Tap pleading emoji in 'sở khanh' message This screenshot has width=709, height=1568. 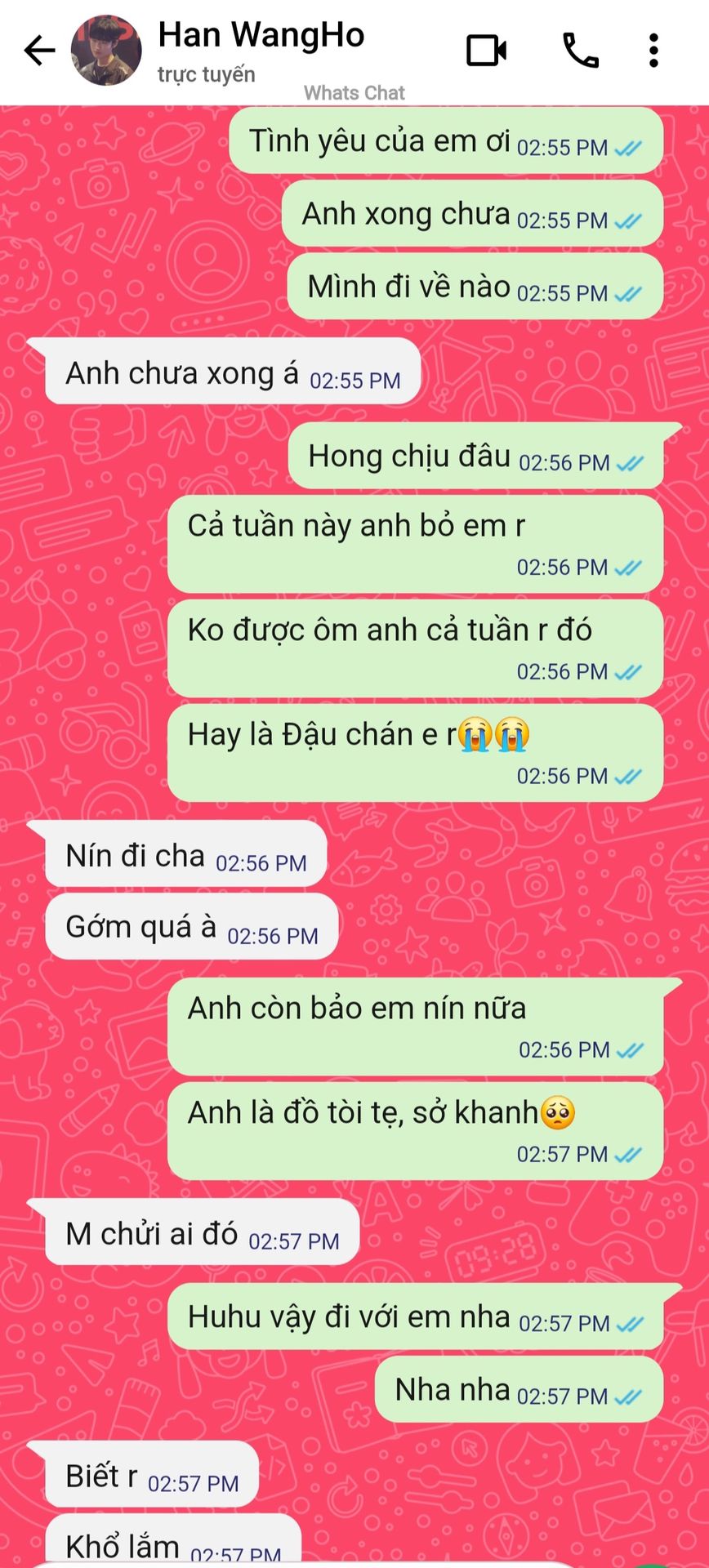pyautogui.click(x=558, y=1112)
